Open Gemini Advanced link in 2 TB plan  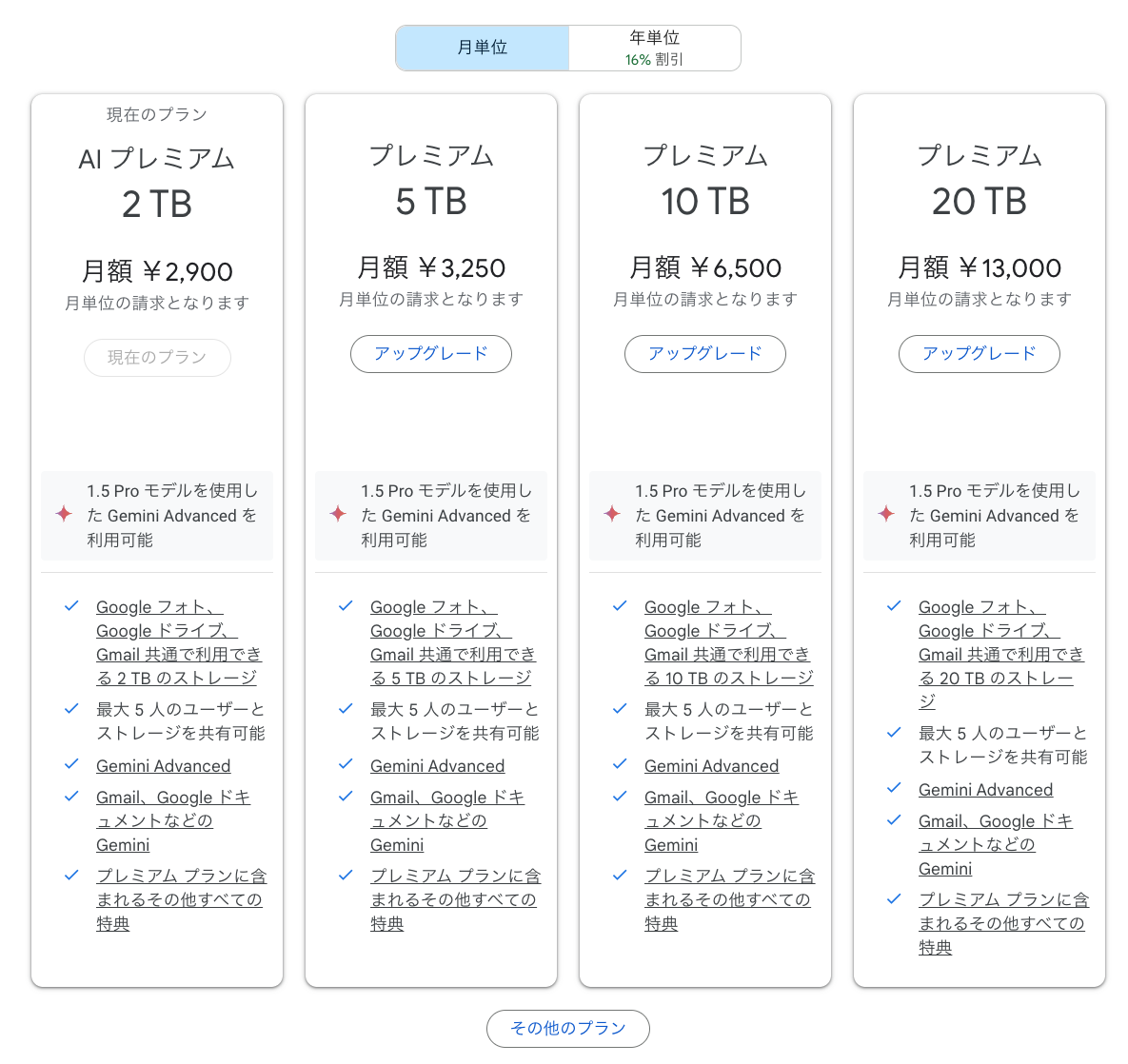coord(163,766)
